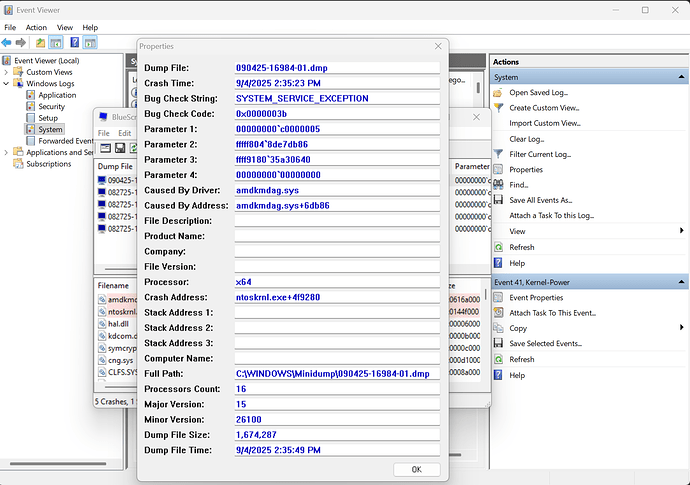Screen dimensions: 690x485
Task: Expand Applications and Services Logs node
Action: click(6, 152)
